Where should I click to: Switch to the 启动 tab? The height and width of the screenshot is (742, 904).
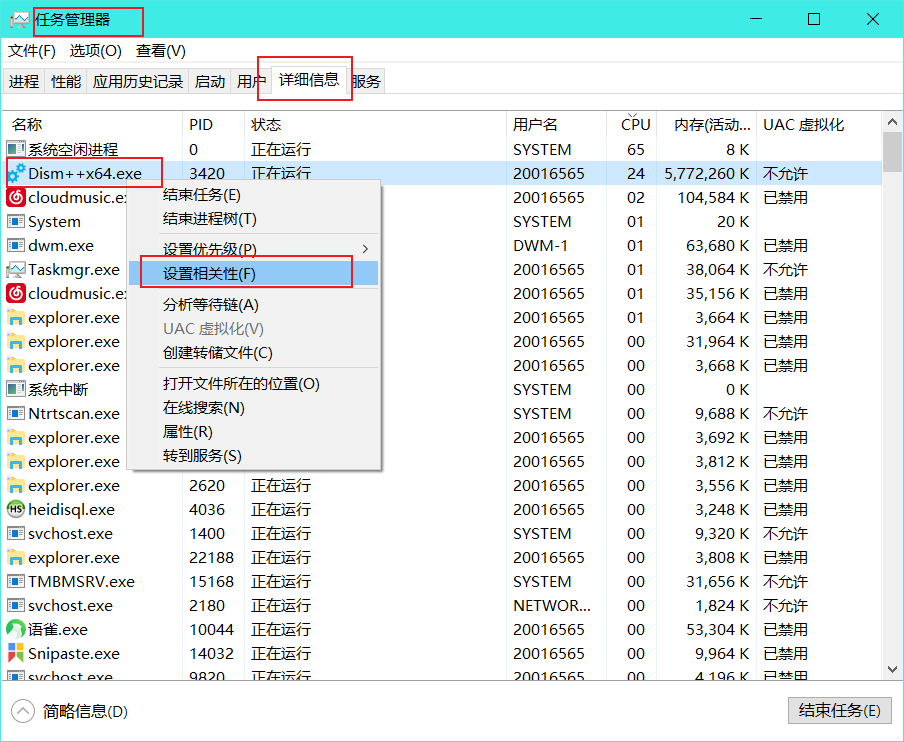209,81
